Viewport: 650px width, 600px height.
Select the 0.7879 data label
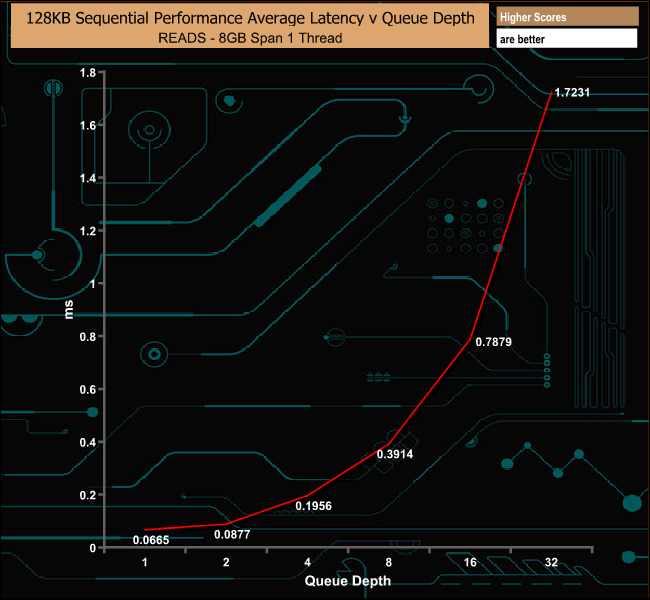tap(493, 342)
